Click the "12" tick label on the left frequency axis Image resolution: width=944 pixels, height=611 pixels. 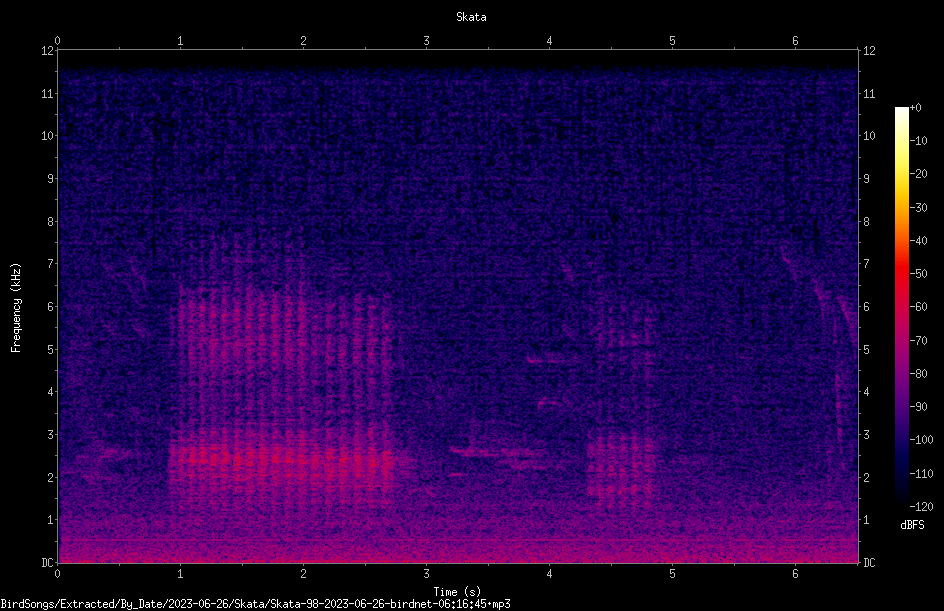[x=47, y=51]
